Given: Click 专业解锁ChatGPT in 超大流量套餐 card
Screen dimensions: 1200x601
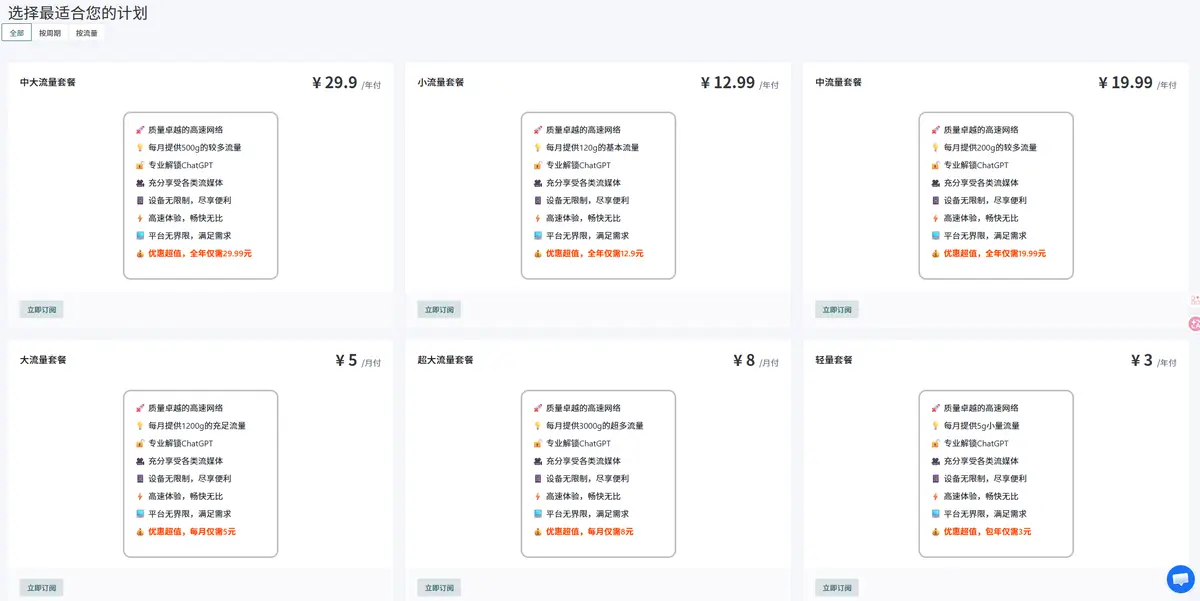Looking at the screenshot, I should 578,444.
